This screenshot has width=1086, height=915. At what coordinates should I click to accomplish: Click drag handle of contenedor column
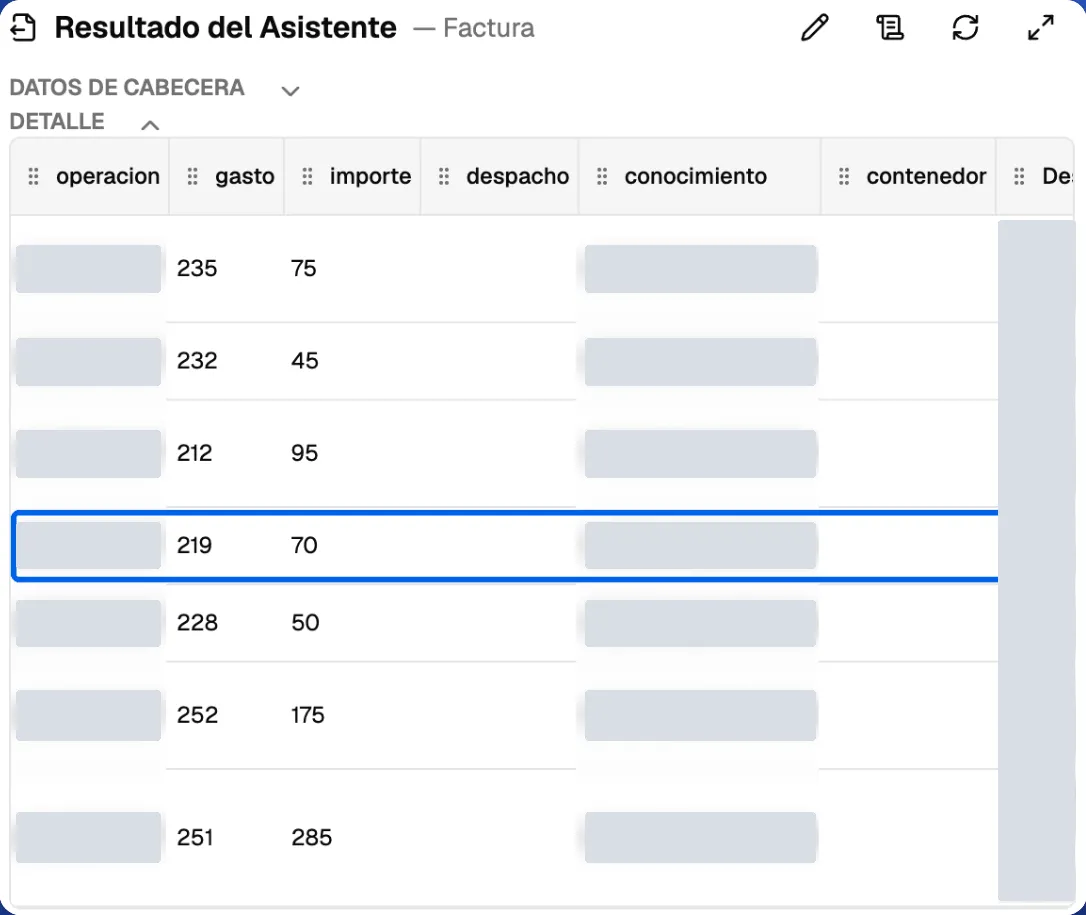tap(844, 177)
